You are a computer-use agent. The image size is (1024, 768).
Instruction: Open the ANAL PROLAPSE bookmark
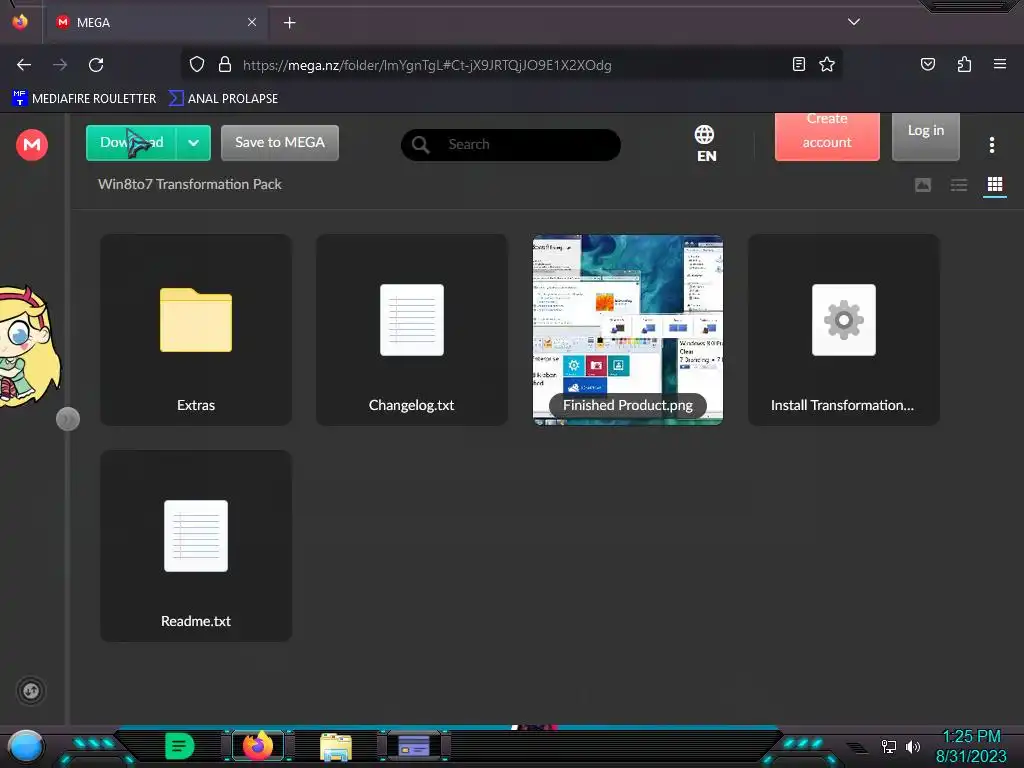click(223, 99)
